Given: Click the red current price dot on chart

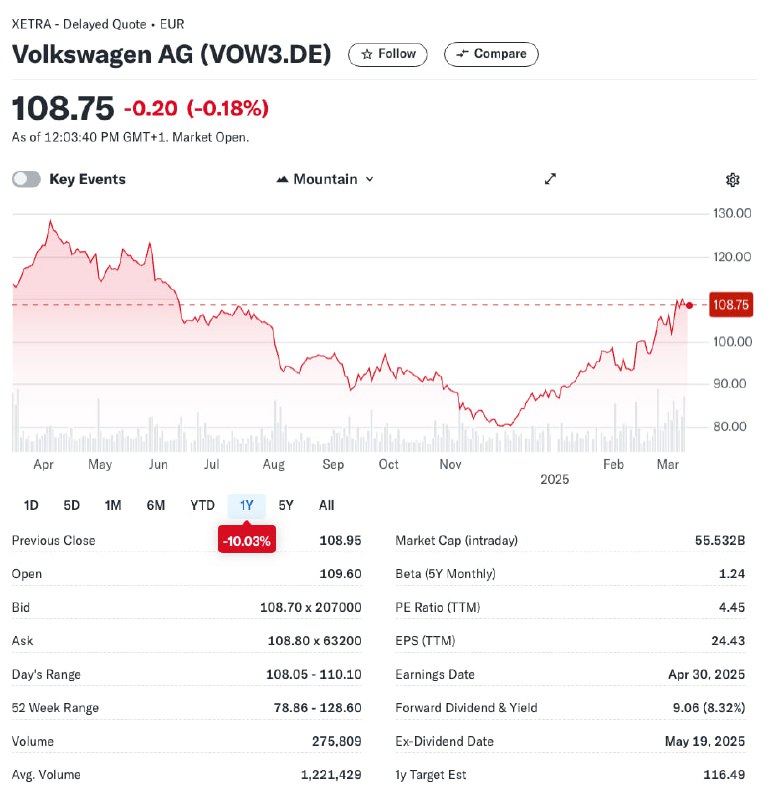Looking at the screenshot, I should pyautogui.click(x=689, y=306).
